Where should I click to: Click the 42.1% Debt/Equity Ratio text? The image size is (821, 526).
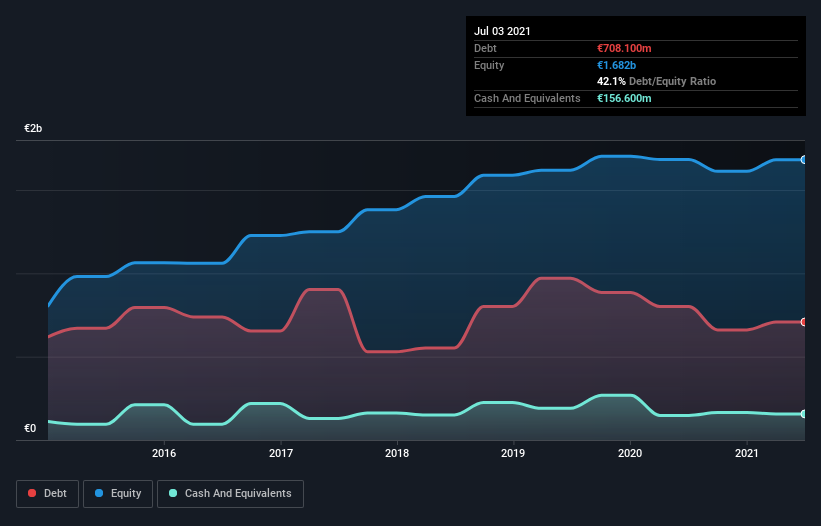657,81
